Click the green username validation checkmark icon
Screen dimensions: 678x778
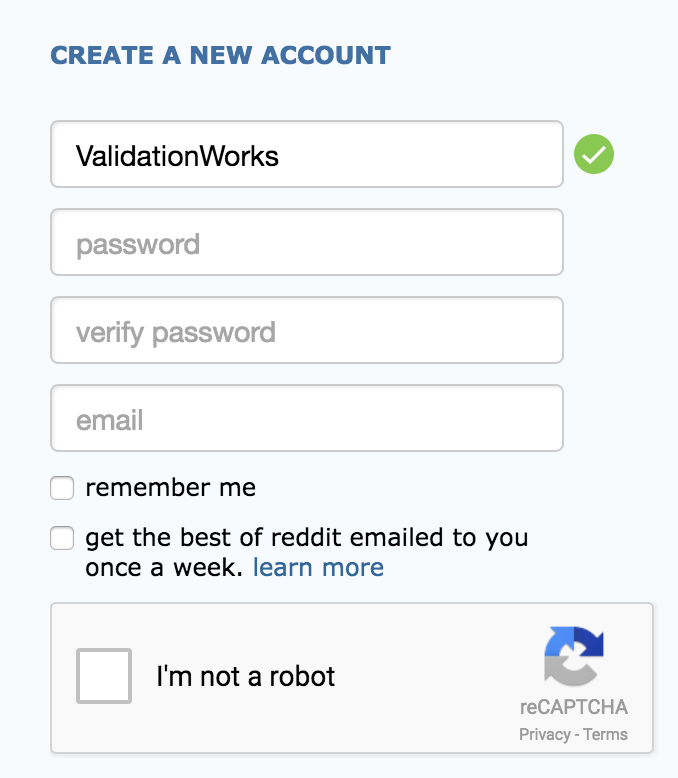coord(594,155)
